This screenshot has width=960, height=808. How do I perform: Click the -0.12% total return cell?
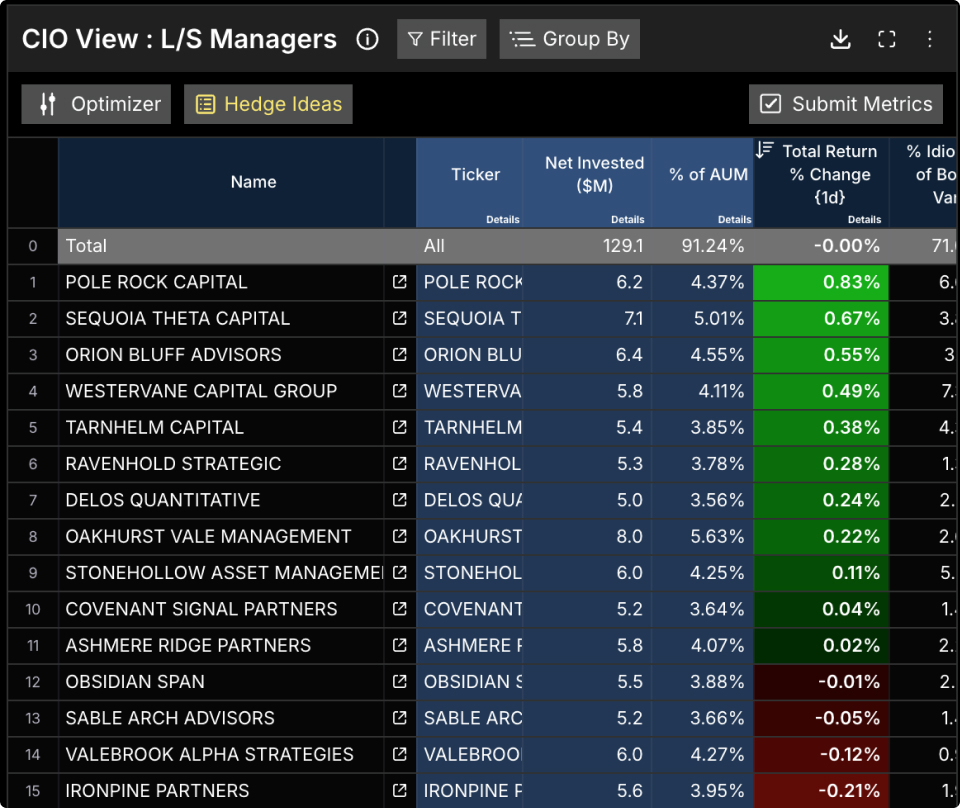click(x=821, y=754)
